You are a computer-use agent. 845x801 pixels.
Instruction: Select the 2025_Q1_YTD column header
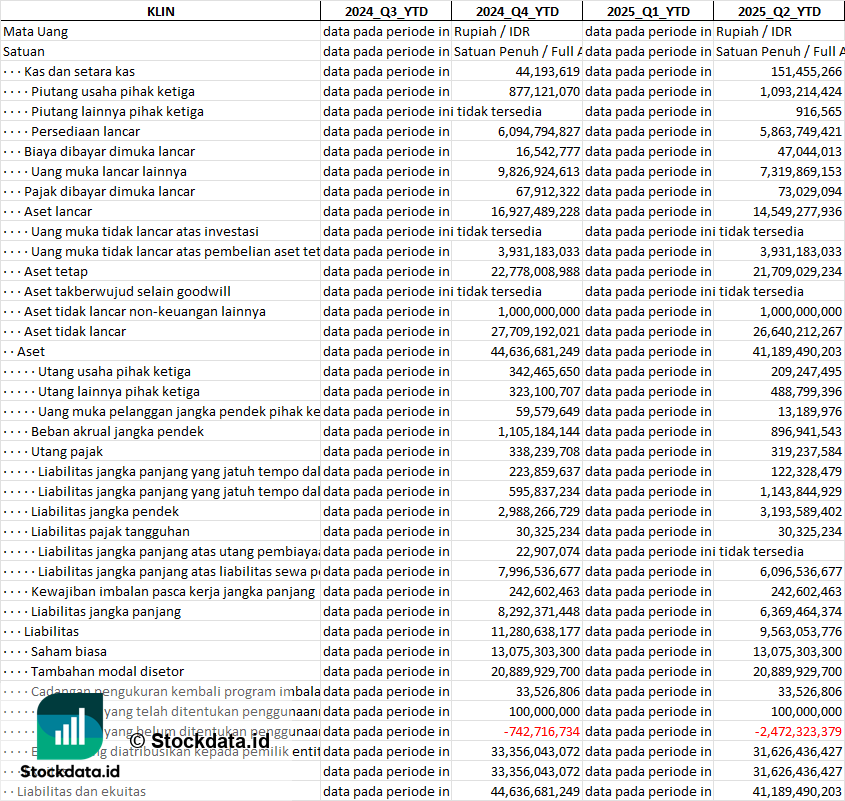pyautogui.click(x=648, y=11)
